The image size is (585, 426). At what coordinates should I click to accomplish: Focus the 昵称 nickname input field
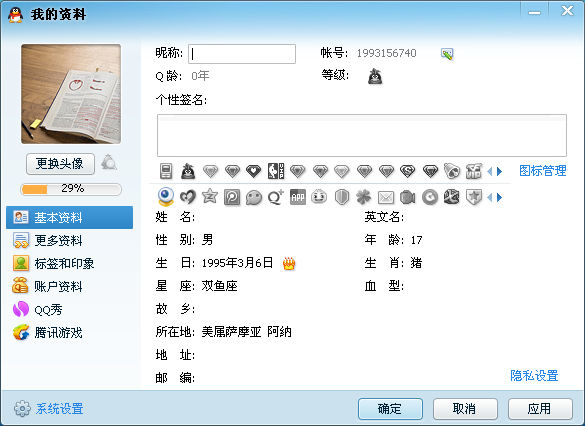click(242, 54)
